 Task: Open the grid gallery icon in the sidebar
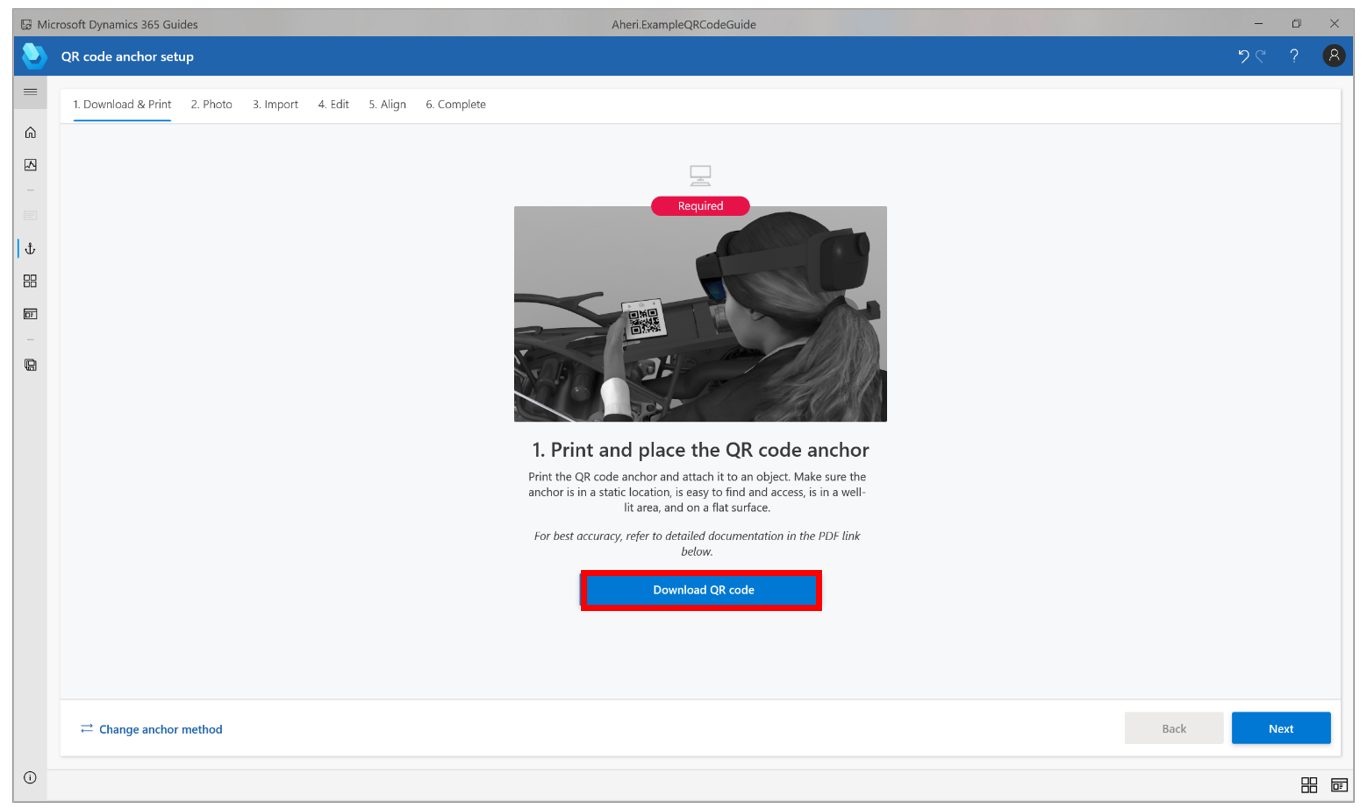pyautogui.click(x=30, y=281)
